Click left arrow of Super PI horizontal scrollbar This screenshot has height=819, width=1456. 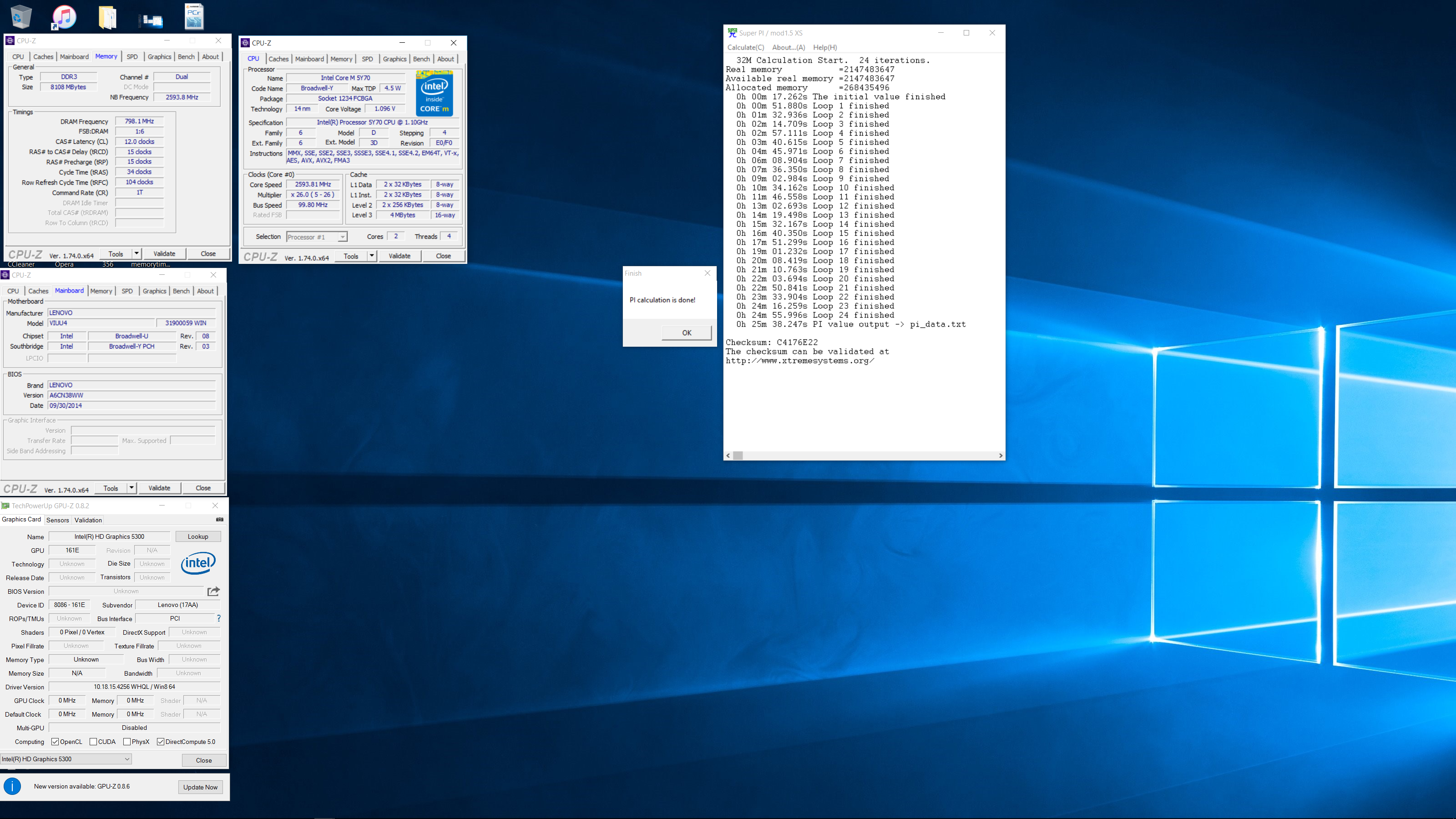(728, 455)
